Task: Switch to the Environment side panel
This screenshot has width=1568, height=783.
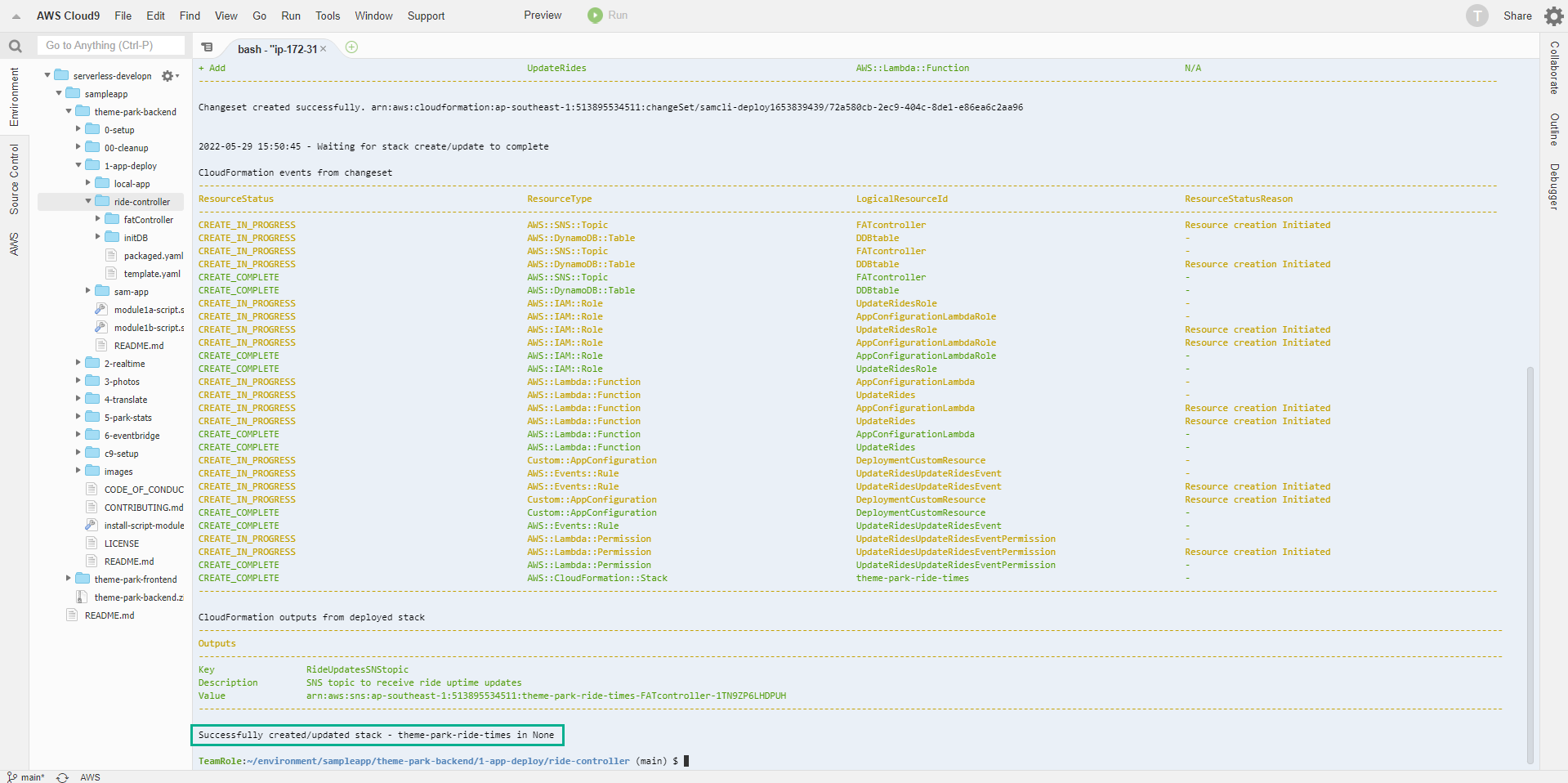Action: (15, 96)
